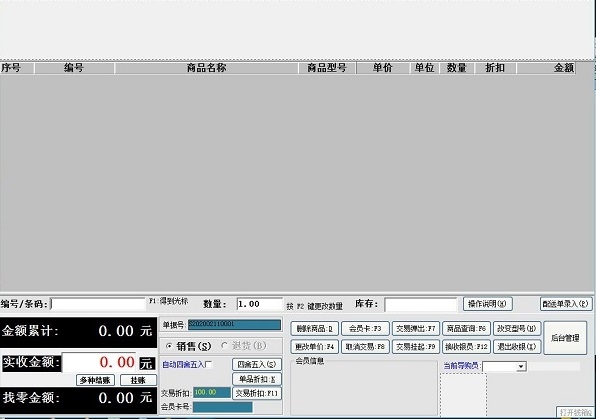This screenshot has height=419, width=596.
Task: Click the 编号/条码 barcode input field
Action: point(98,304)
